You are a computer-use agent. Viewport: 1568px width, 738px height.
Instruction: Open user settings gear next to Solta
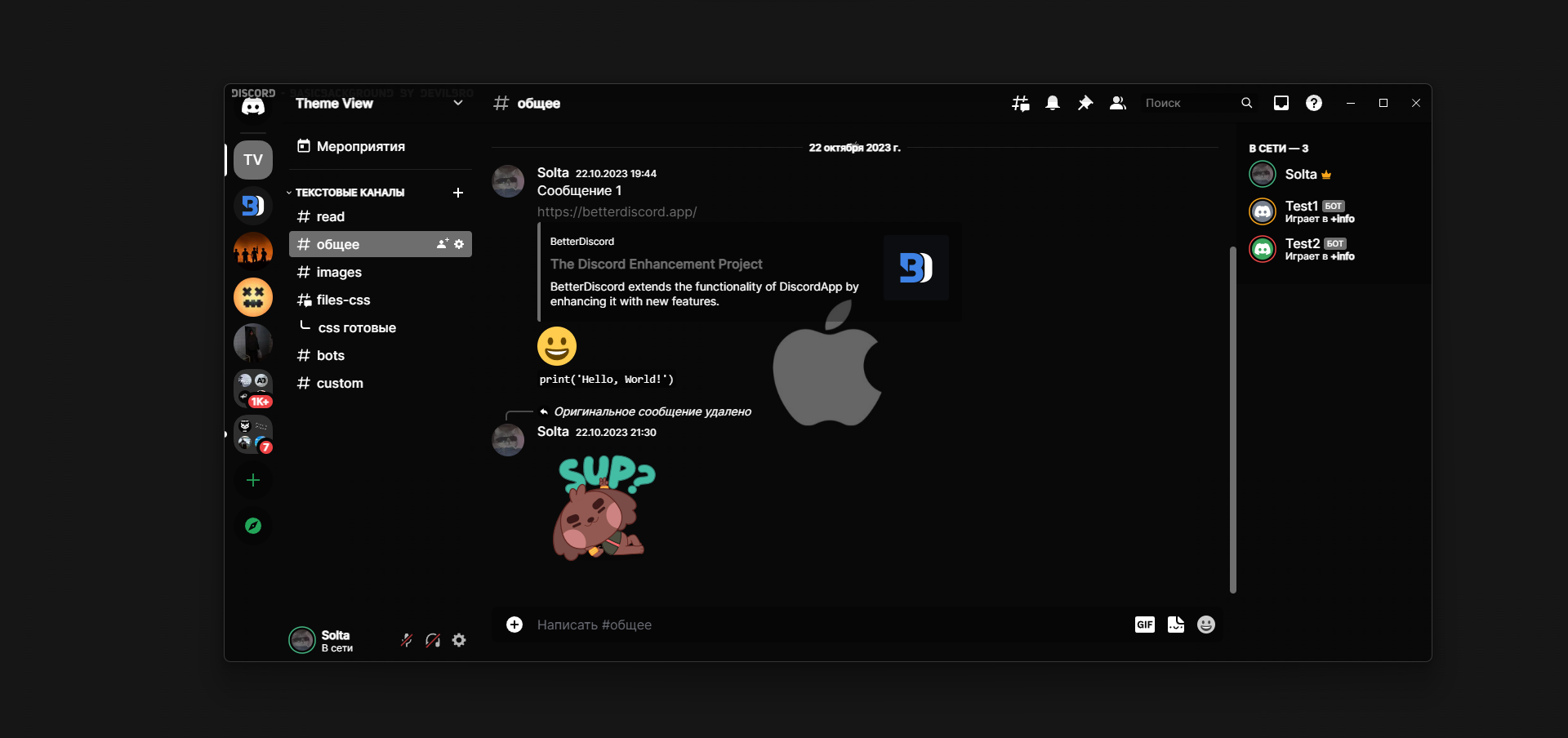459,641
